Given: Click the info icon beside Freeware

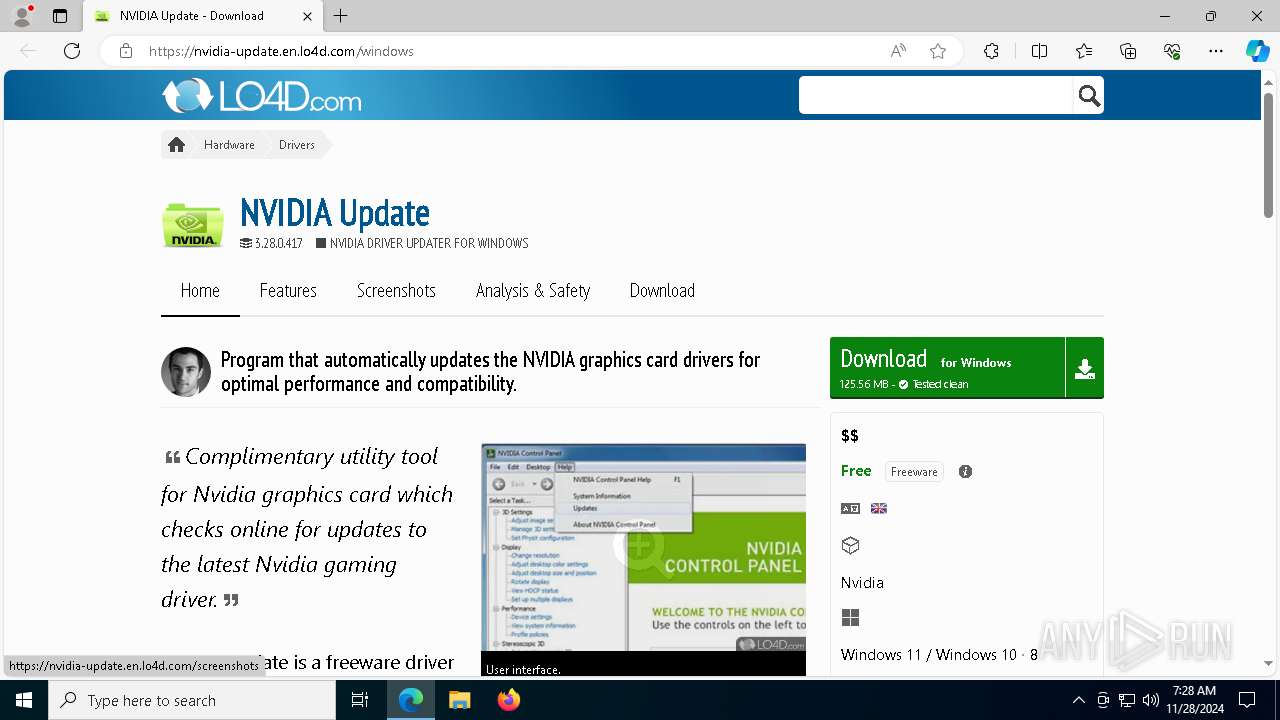Looking at the screenshot, I should coord(965,472).
